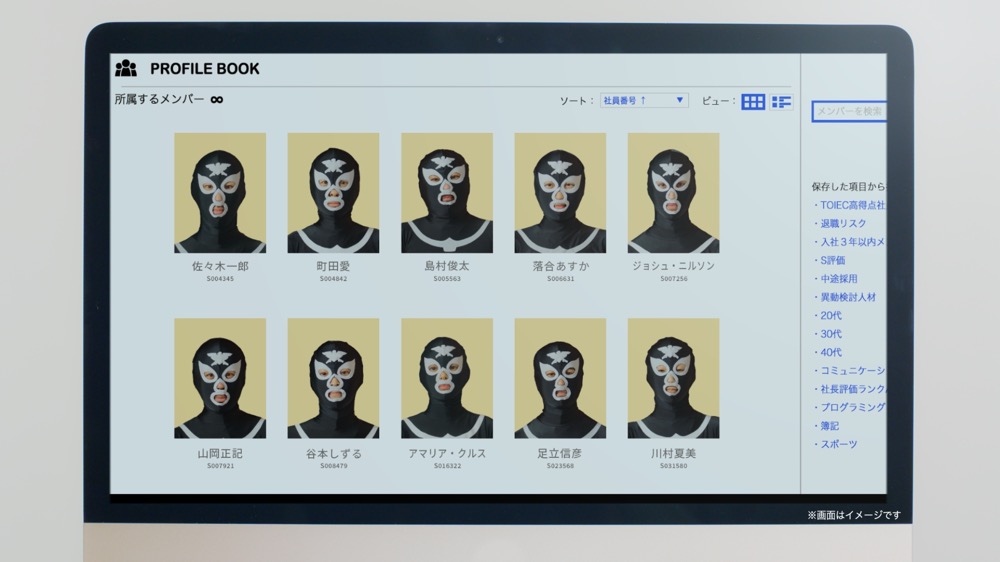Click the Profile Book people icon

click(125, 68)
